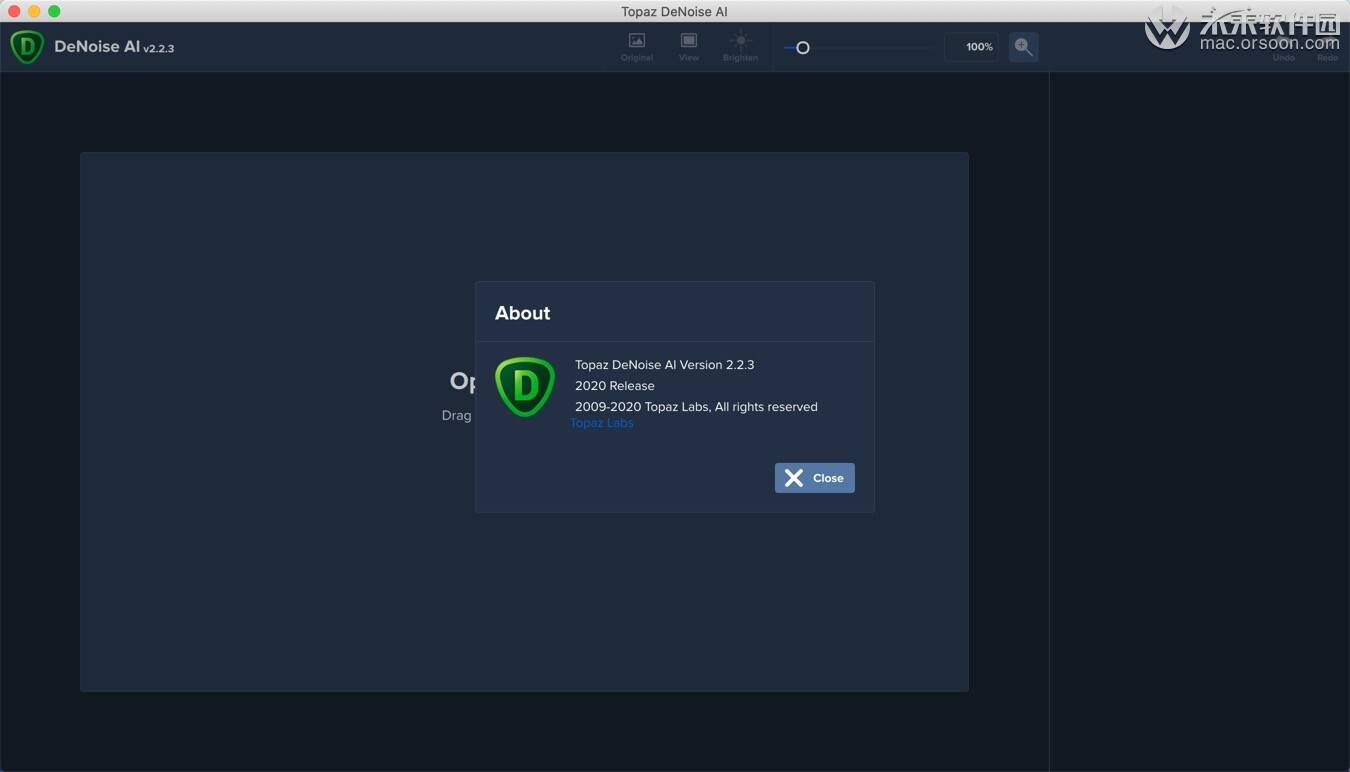This screenshot has width=1350, height=772.
Task: Click the DeNoise AI shield logo in header
Action: coord(27,47)
